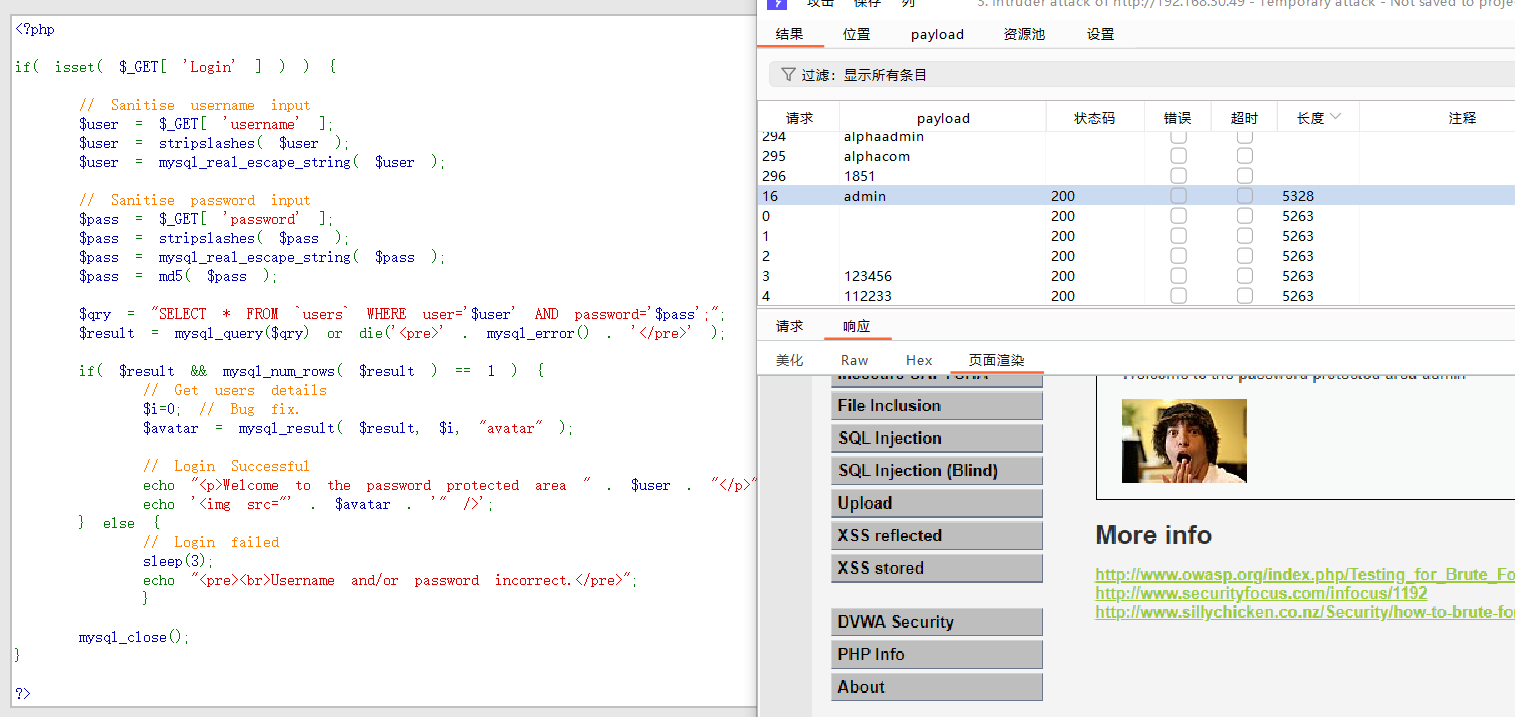Image resolution: width=1515 pixels, height=717 pixels.
Task: Sort by the payload column header
Action: (943, 118)
